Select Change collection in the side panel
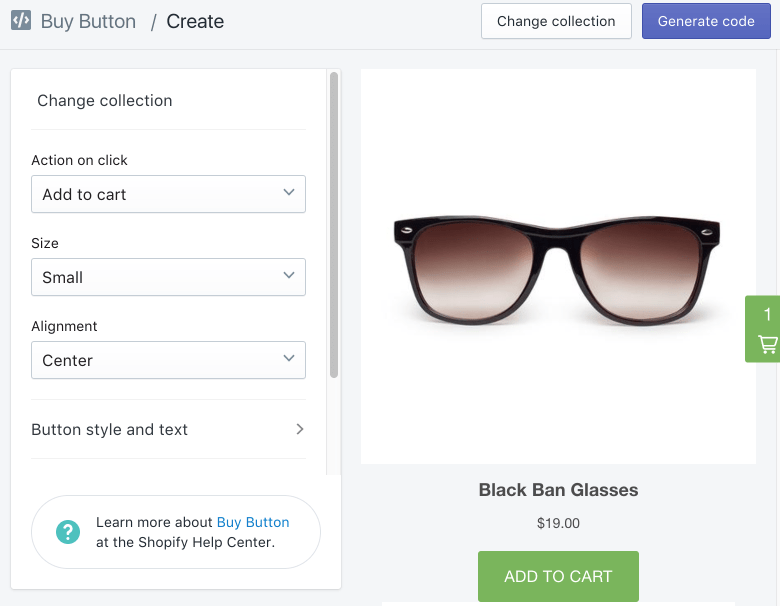780x606 pixels. pos(104,101)
